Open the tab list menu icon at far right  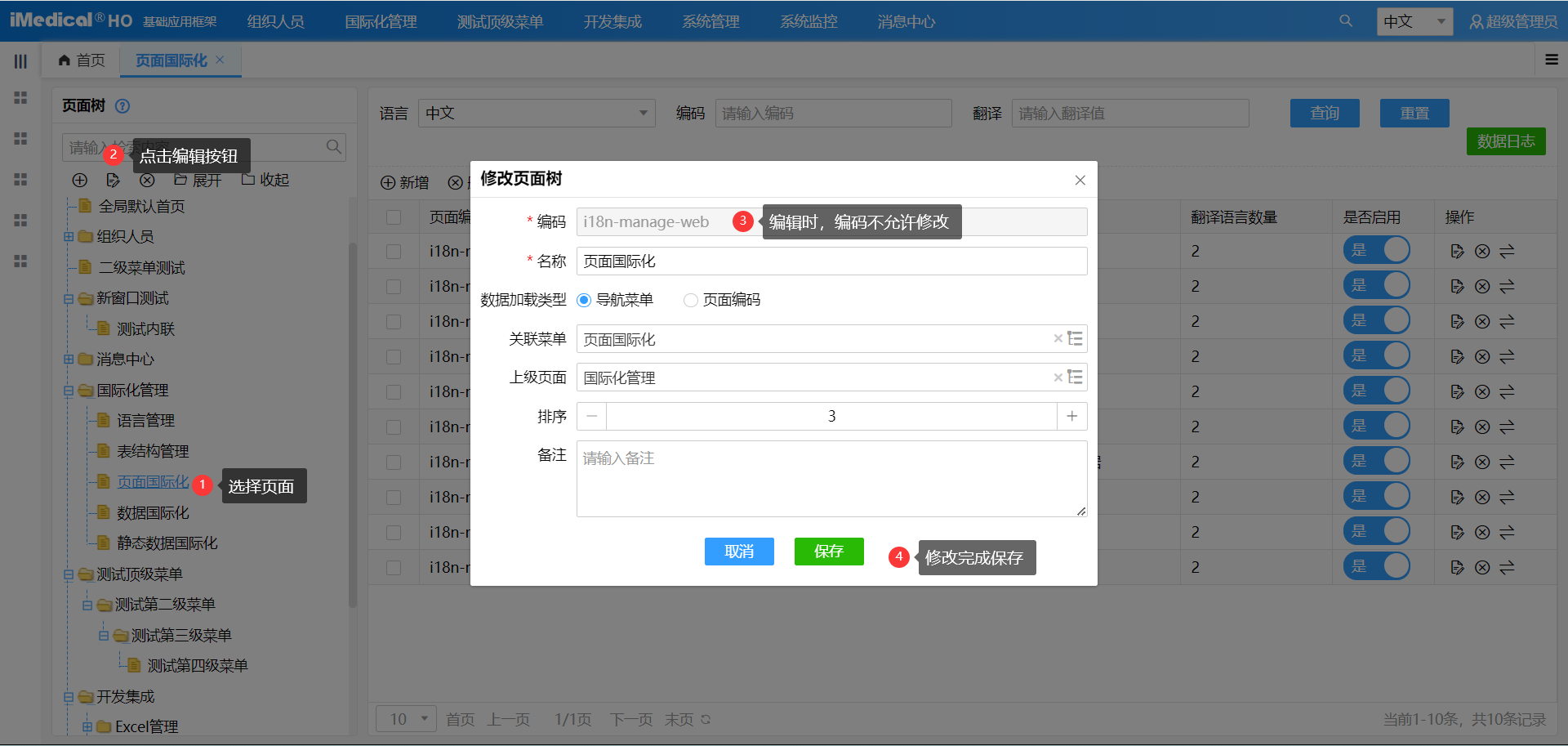tap(1552, 60)
